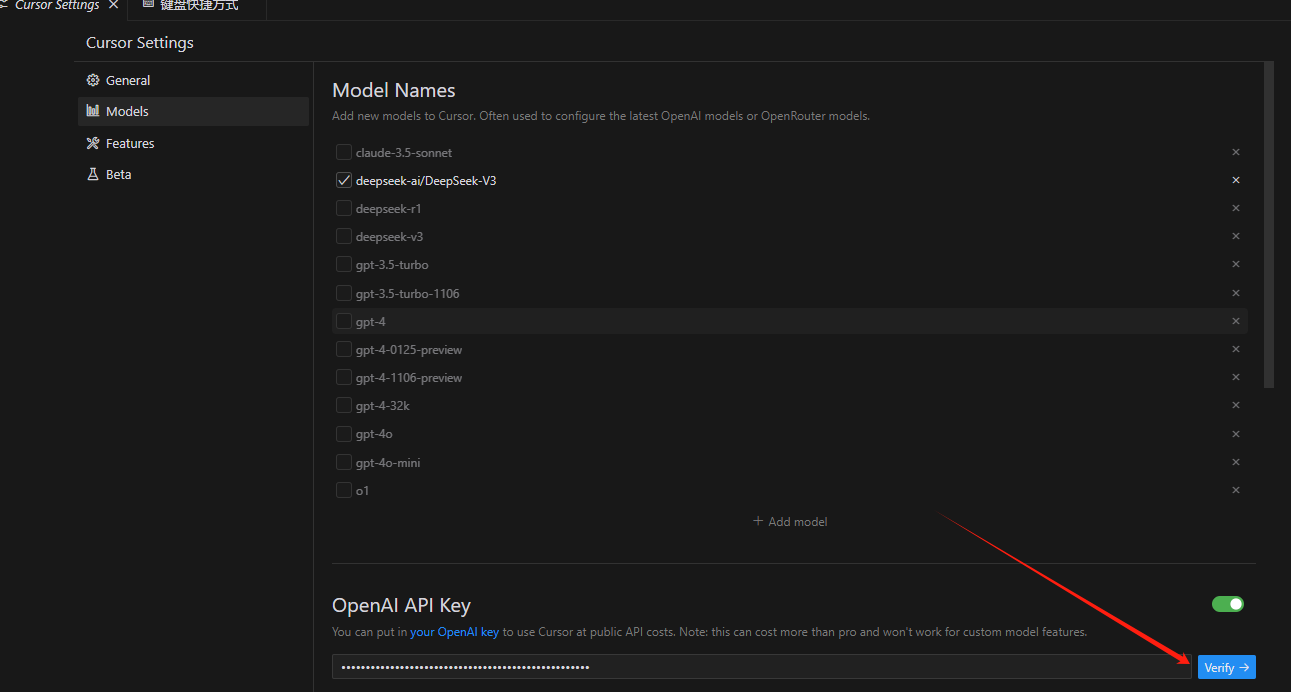Remove gpt-3.5-turbo using its X icon
1291x692 pixels.
click(1236, 265)
